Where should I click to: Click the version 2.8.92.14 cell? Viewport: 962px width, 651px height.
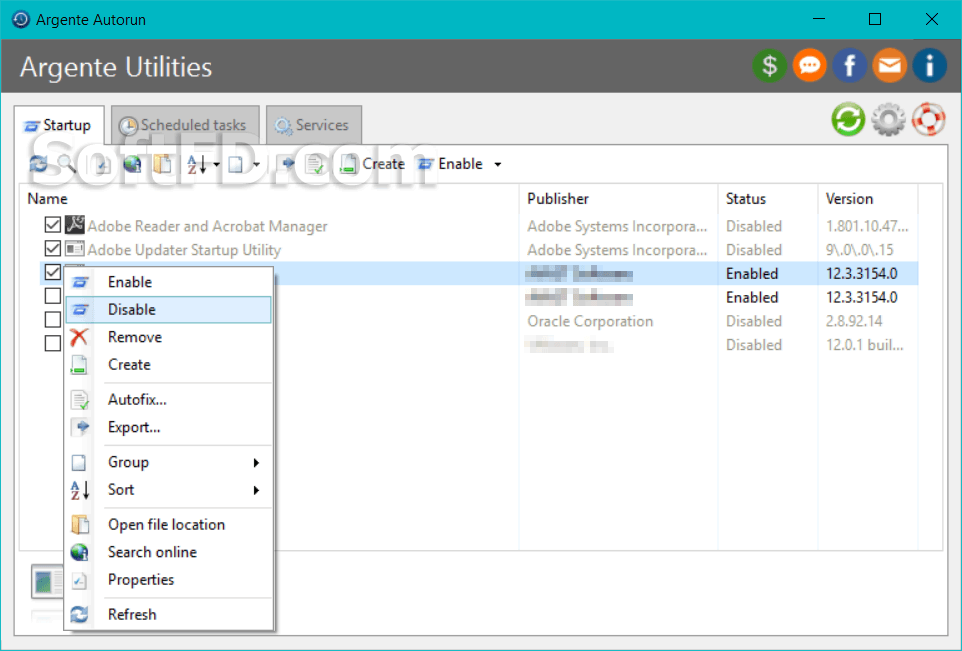(x=854, y=322)
